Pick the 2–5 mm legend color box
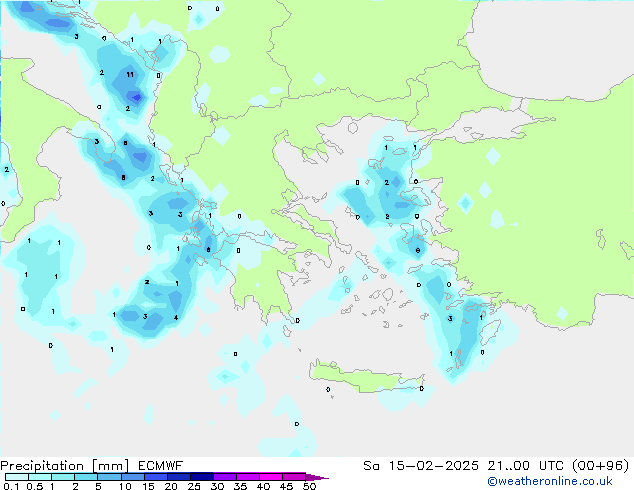This screenshot has height=490, width=634. tap(86, 477)
